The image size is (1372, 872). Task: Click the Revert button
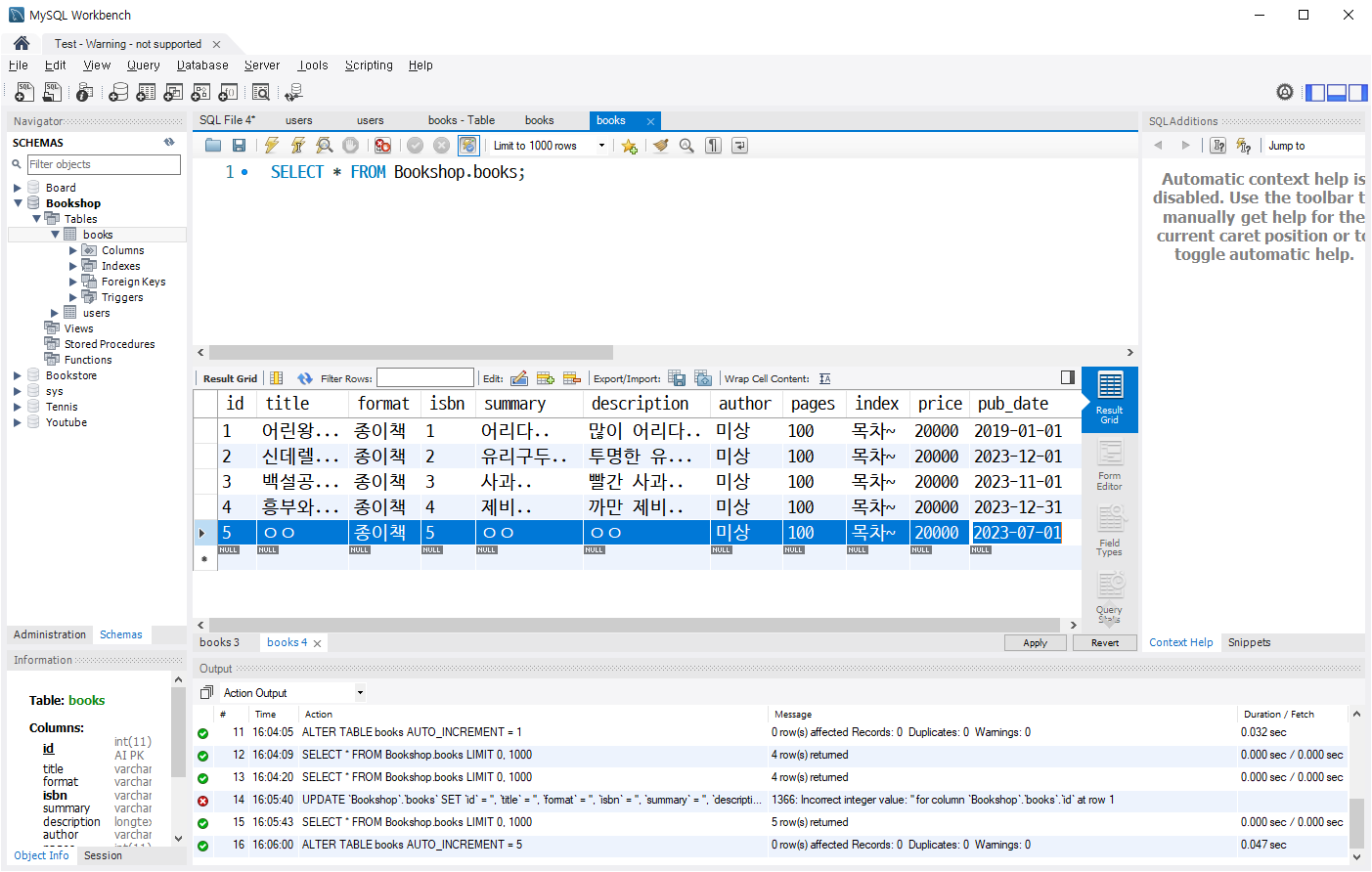pos(1105,642)
